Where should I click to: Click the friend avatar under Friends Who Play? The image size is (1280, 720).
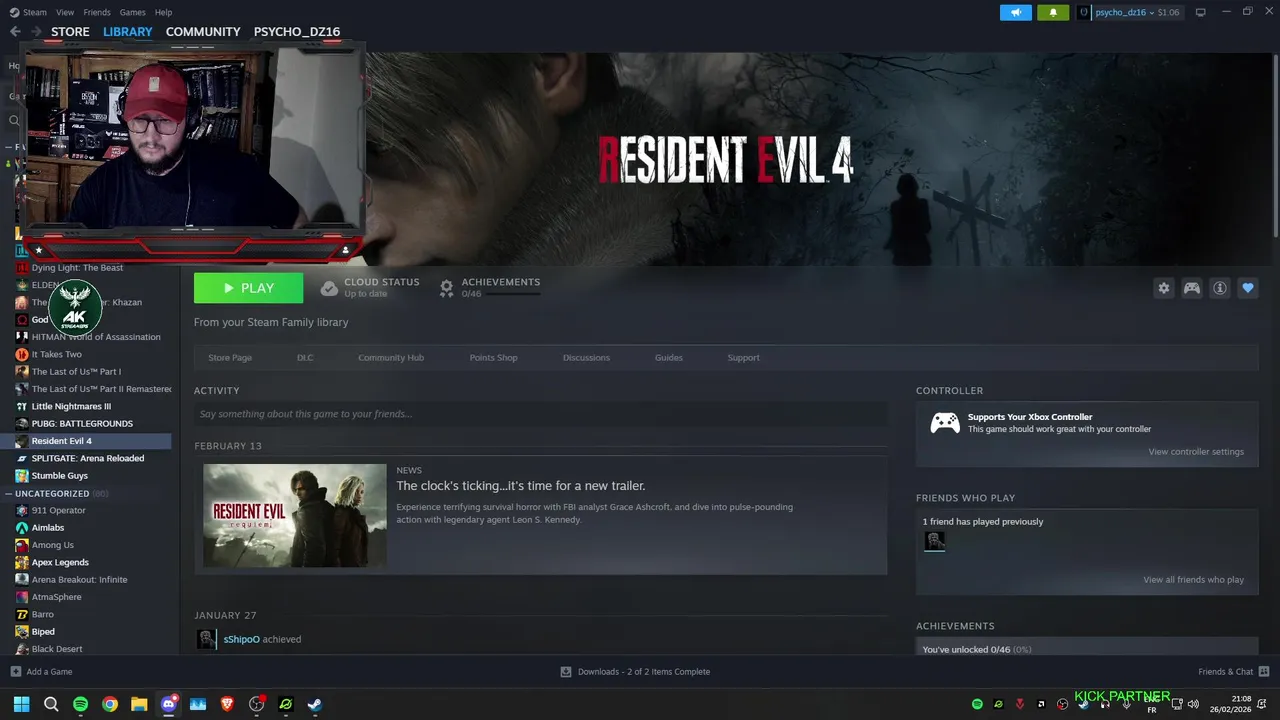934,541
